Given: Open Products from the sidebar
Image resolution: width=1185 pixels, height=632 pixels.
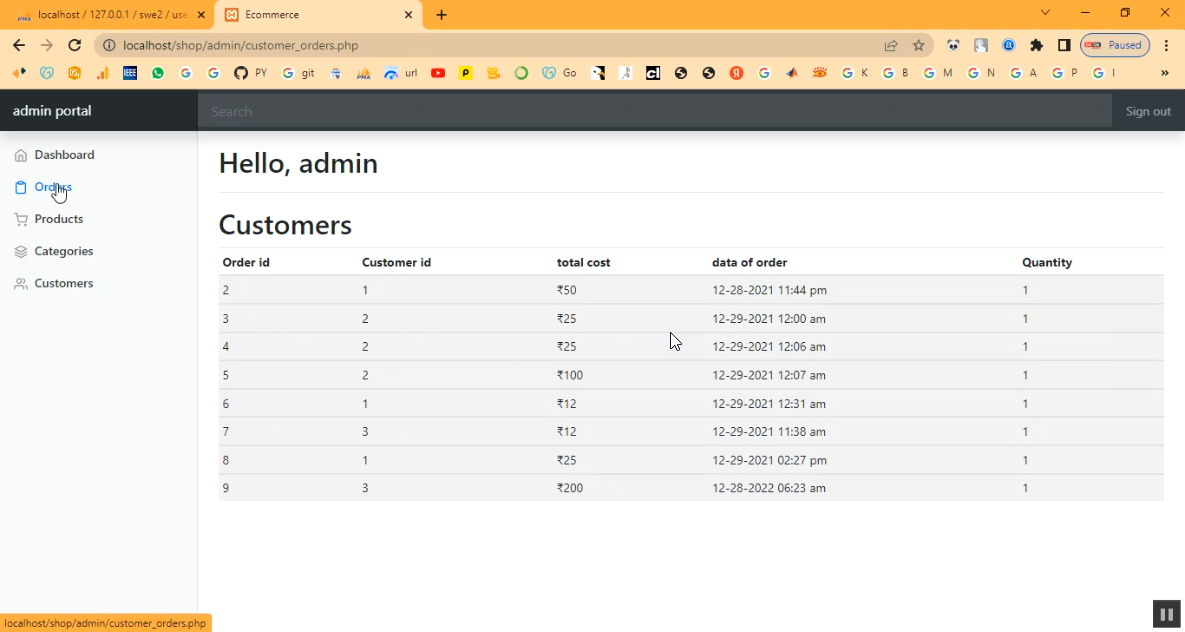Looking at the screenshot, I should click(x=58, y=219).
